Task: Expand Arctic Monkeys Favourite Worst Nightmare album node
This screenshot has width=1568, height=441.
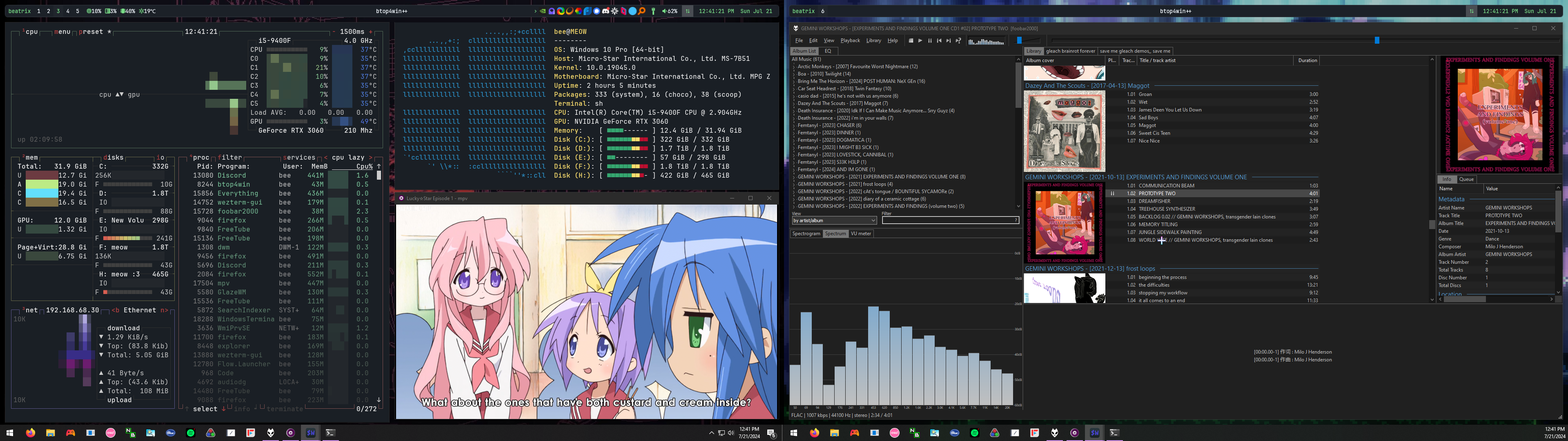Action: 794,67
